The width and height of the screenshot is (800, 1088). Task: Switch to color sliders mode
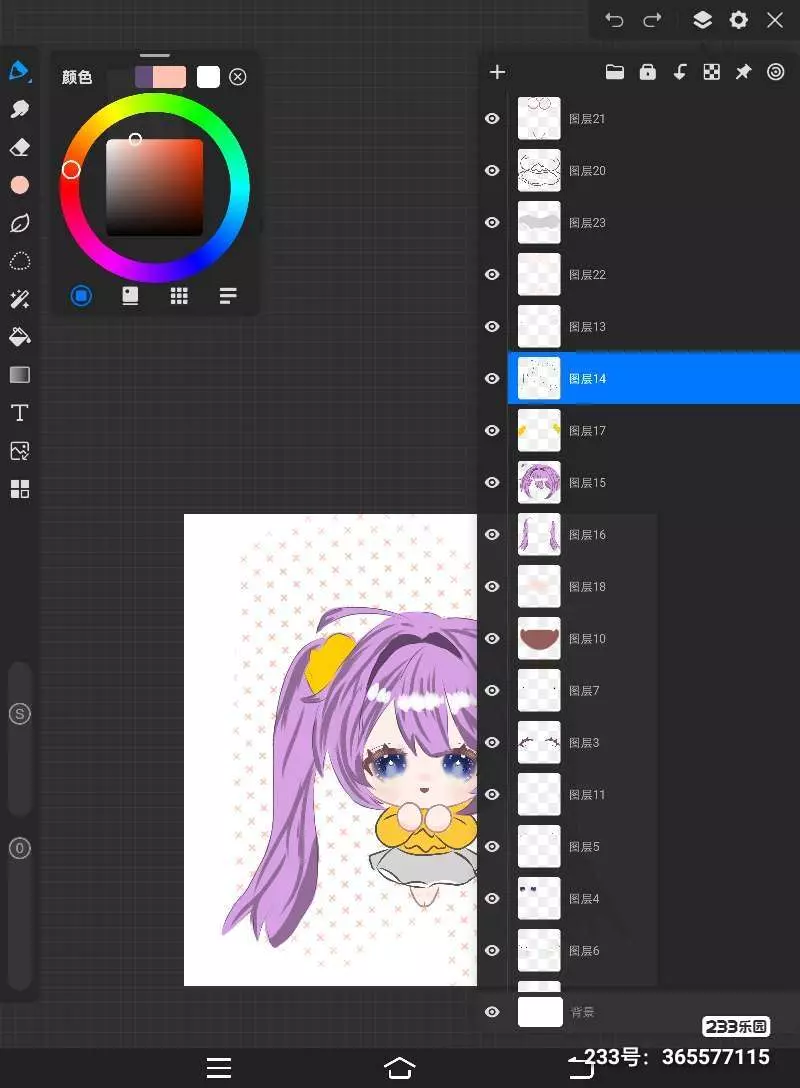click(x=228, y=296)
